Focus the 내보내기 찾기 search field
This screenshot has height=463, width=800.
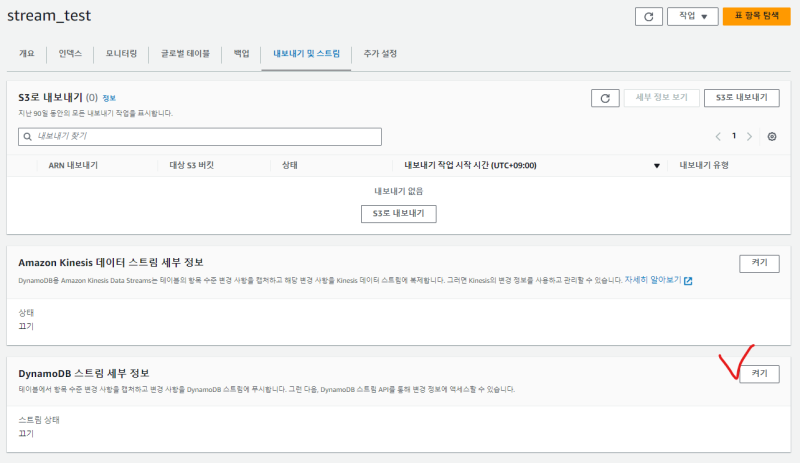click(x=200, y=136)
